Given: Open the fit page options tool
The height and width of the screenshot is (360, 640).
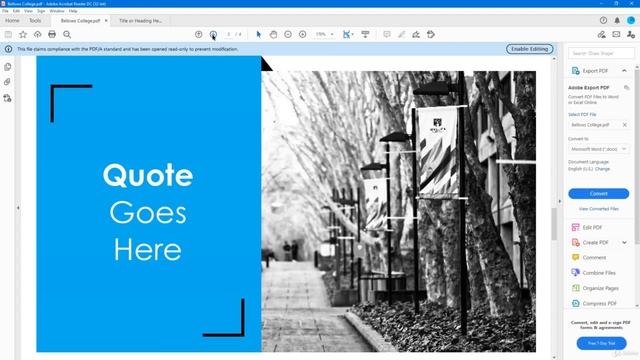Looking at the screenshot, I should click(347, 35).
